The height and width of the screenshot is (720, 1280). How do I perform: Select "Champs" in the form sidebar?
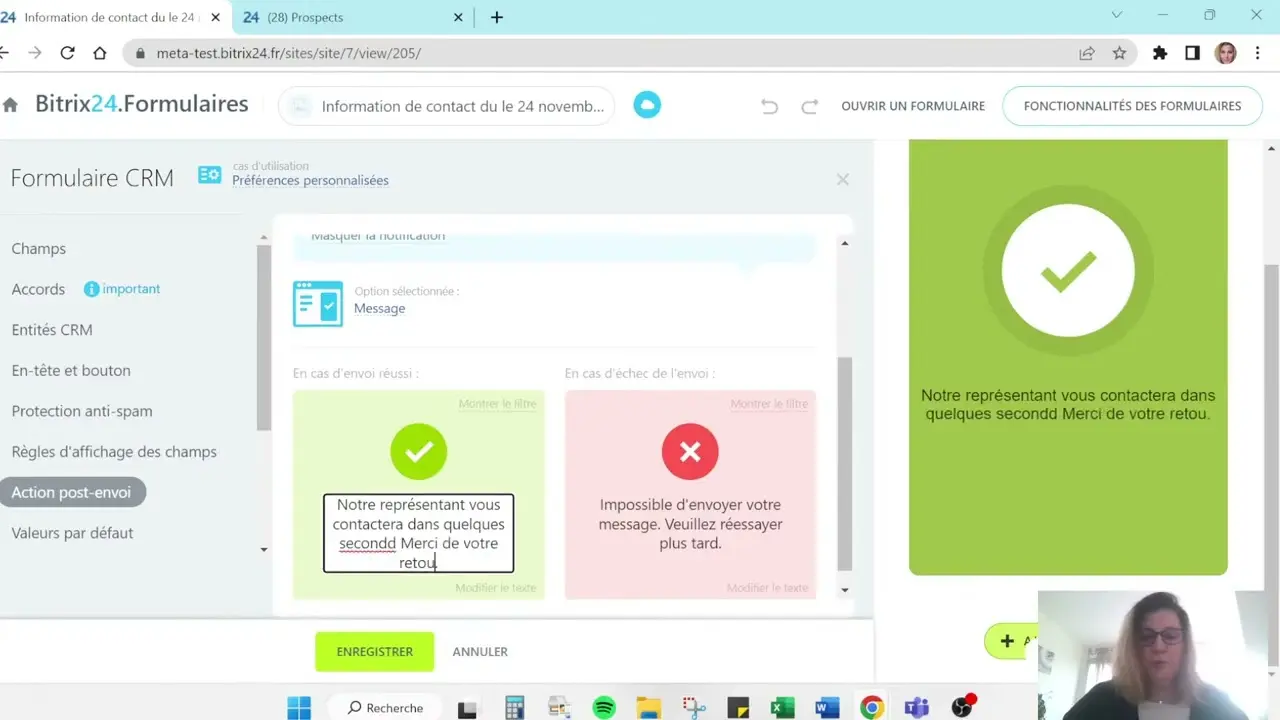[38, 248]
